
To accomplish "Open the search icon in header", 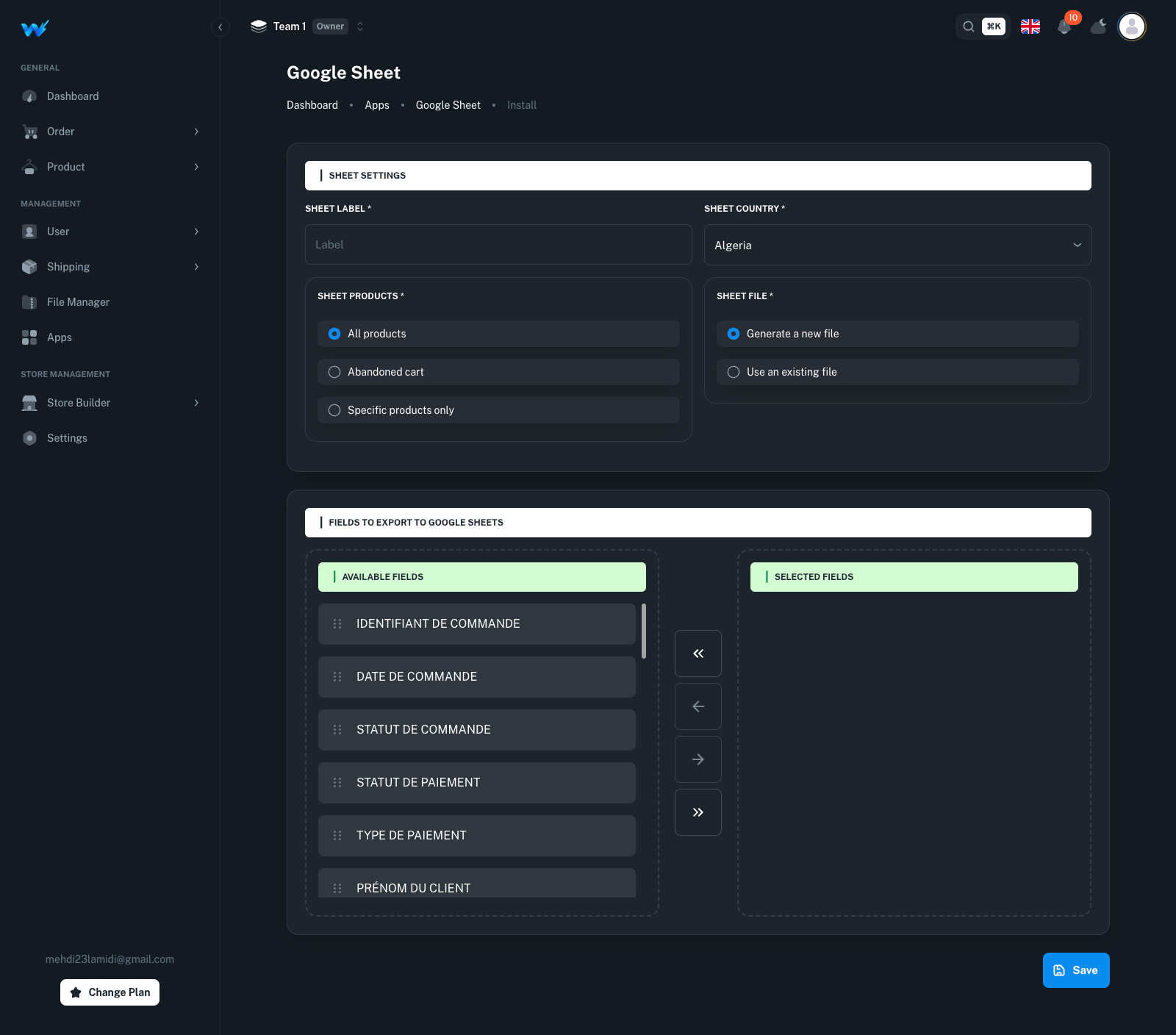I will tap(969, 26).
